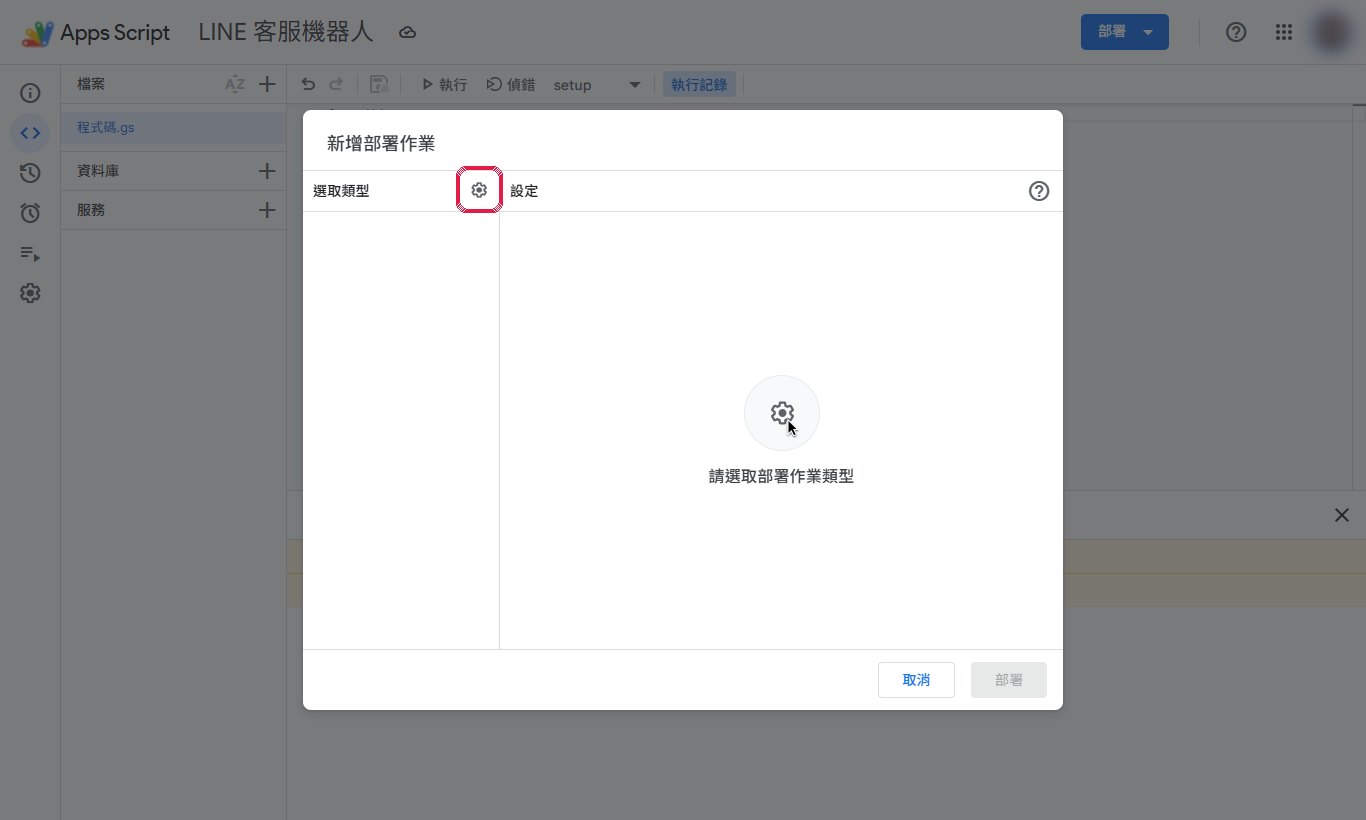Click the 請選取部署作業類型 text
The image size is (1366, 820).
781,477
